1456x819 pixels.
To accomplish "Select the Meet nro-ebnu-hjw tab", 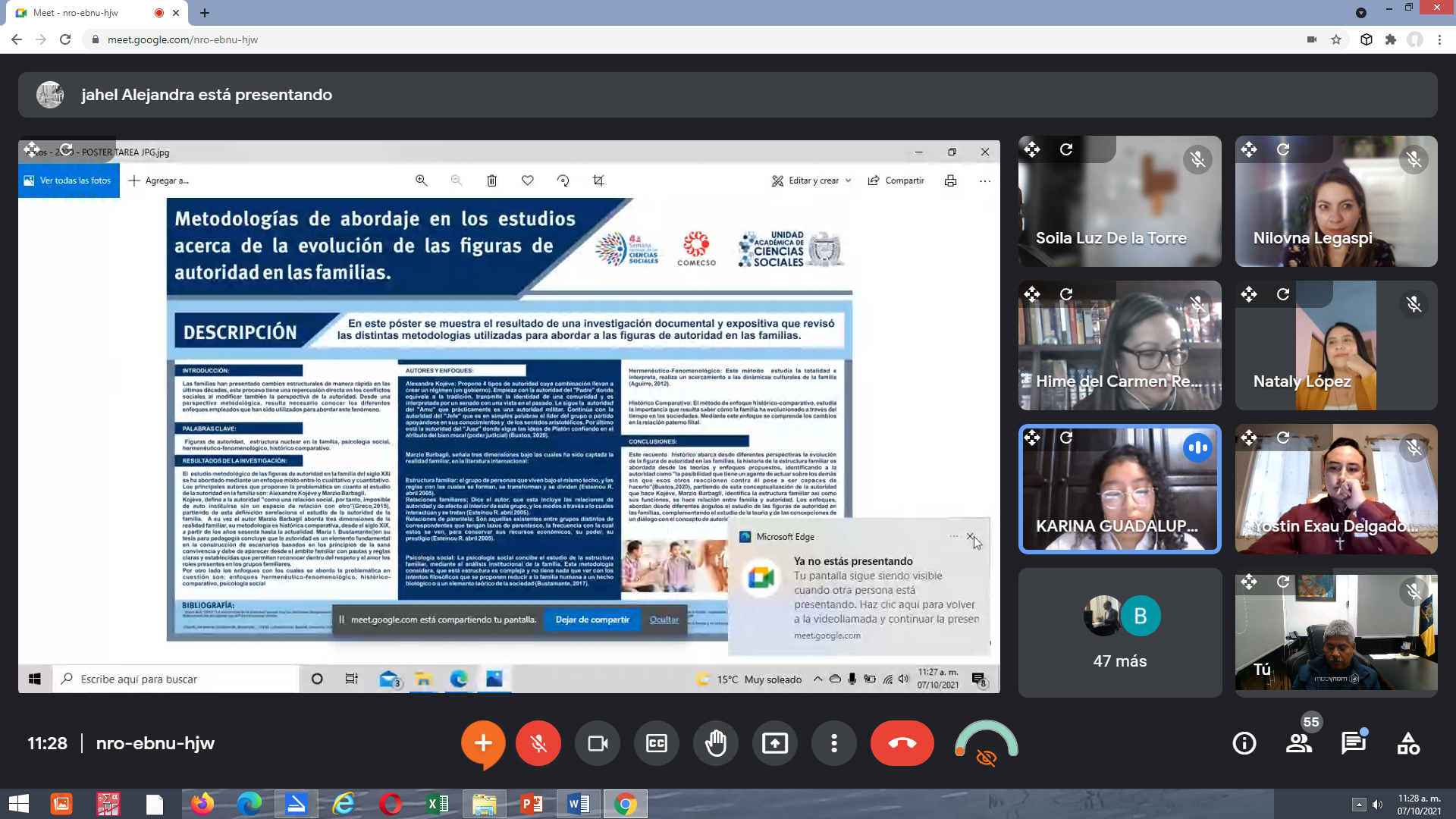I will [96, 13].
